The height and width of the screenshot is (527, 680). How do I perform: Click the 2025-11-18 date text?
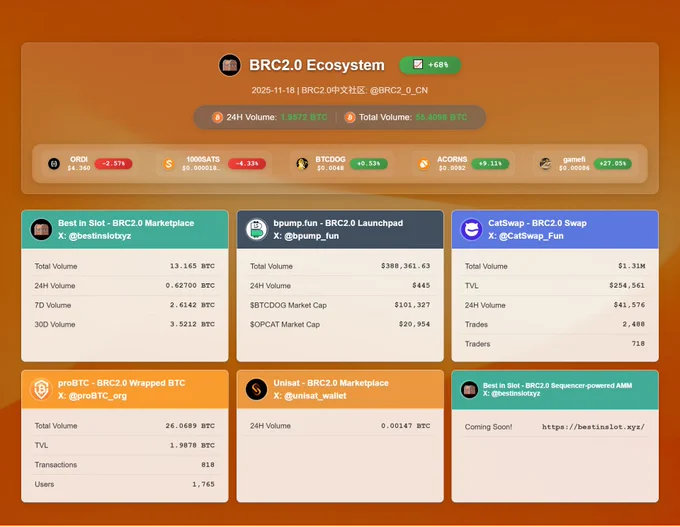pyautogui.click(x=272, y=90)
